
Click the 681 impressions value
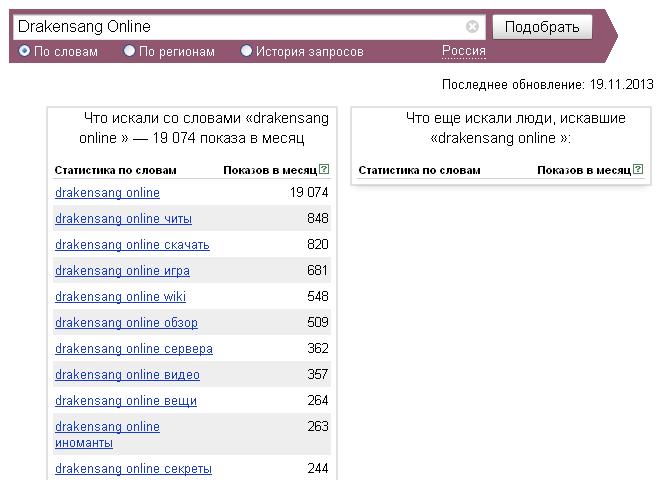pyautogui.click(x=318, y=270)
